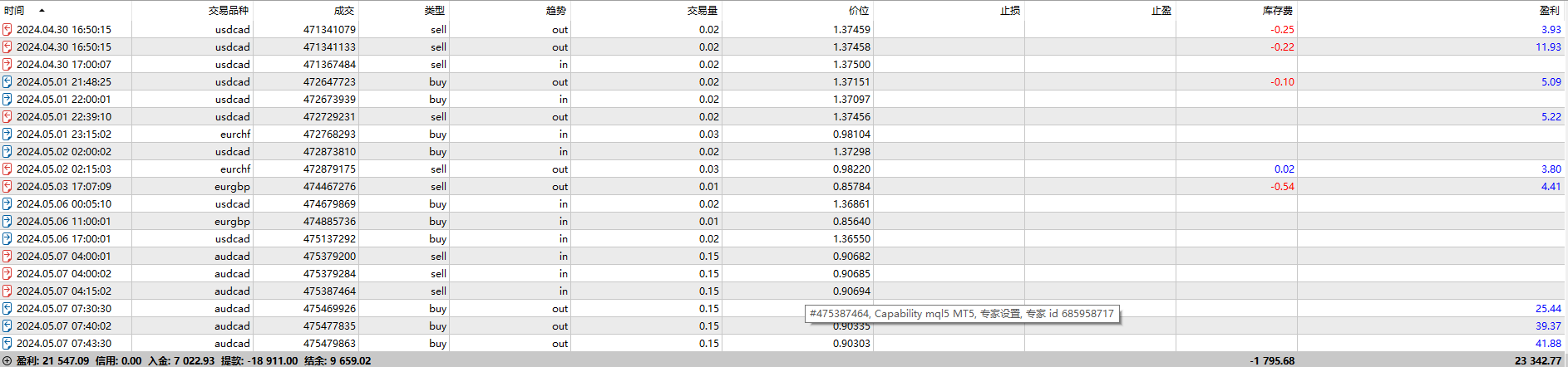Click the price value 1.36550
This screenshot has height=367, width=1568.
pyautogui.click(x=851, y=238)
